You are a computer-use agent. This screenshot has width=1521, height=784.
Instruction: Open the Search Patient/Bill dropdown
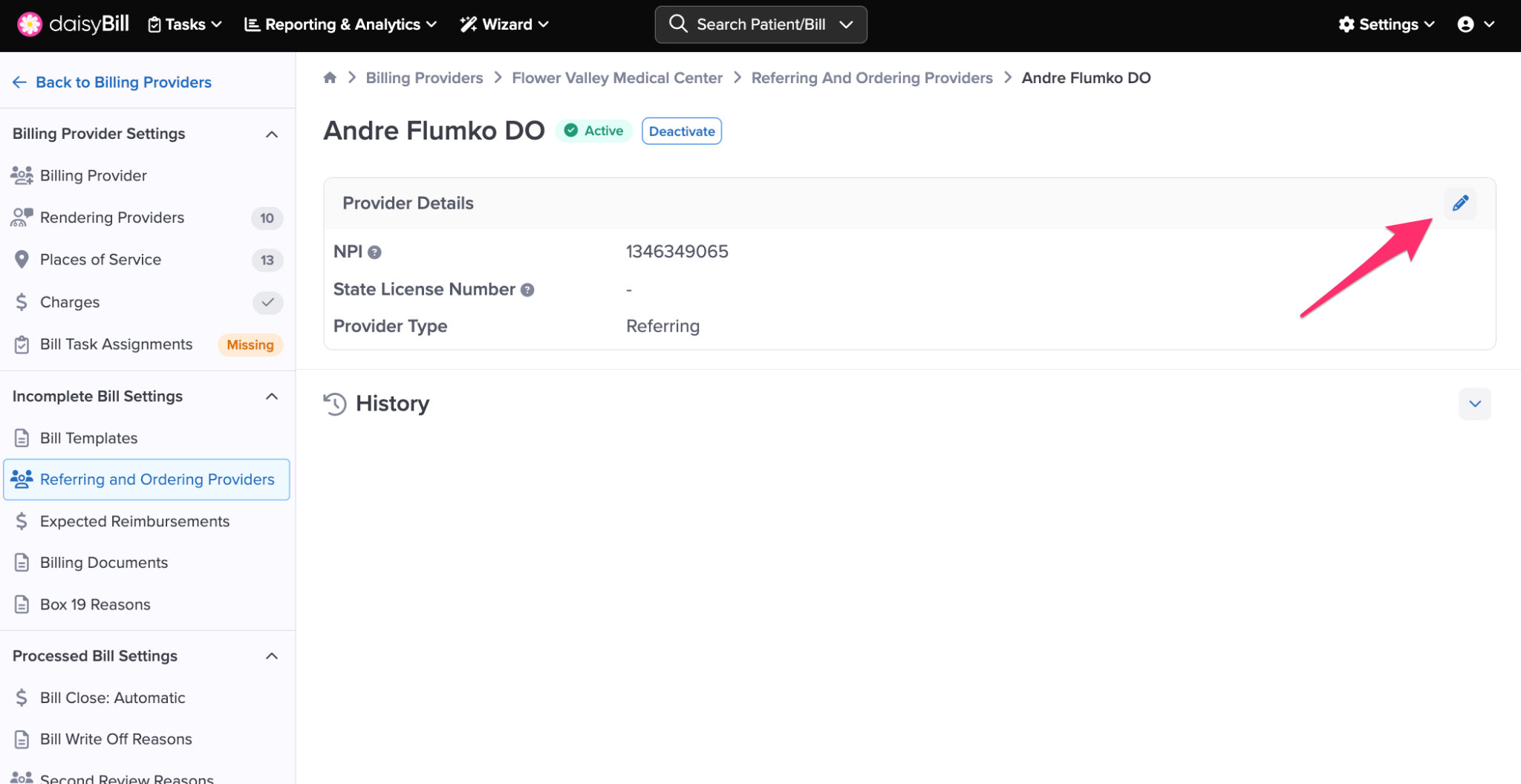pyautogui.click(x=846, y=24)
